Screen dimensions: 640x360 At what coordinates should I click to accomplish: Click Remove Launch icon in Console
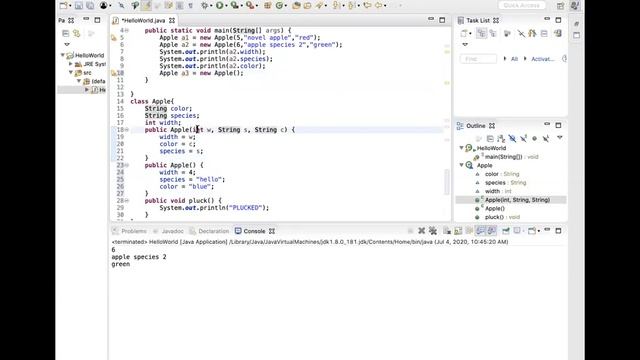pos(422,231)
